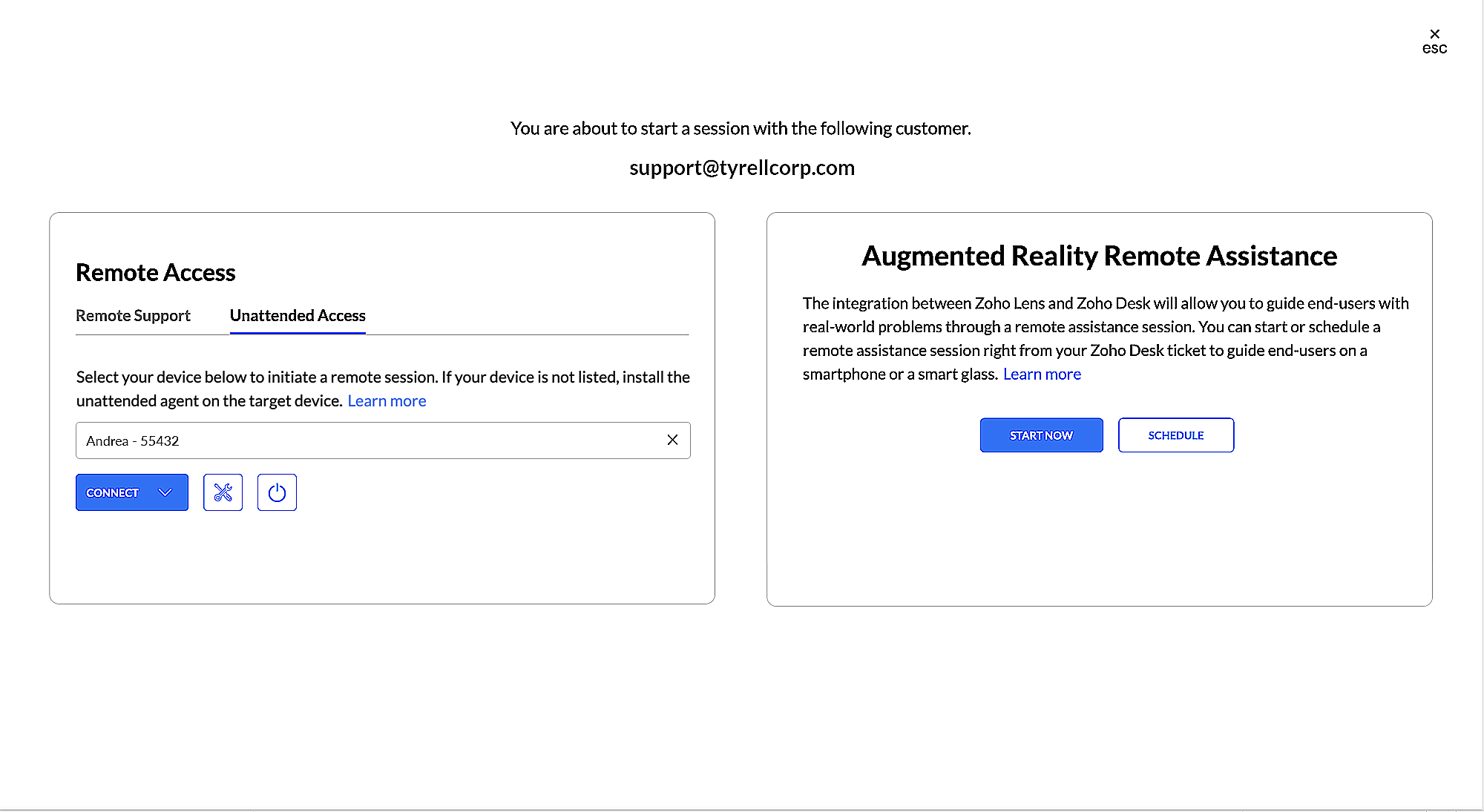Clear the selected device with X icon

(672, 440)
